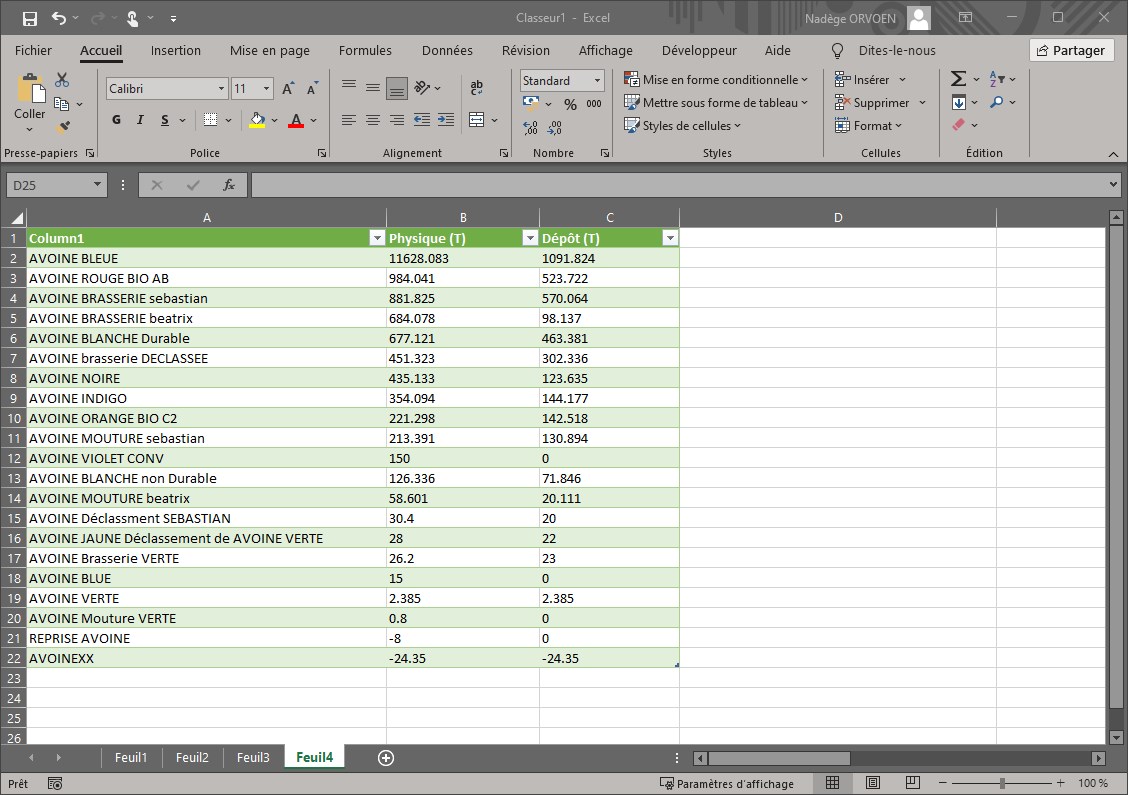
Task: Click the increase font size icon
Action: (x=288, y=89)
